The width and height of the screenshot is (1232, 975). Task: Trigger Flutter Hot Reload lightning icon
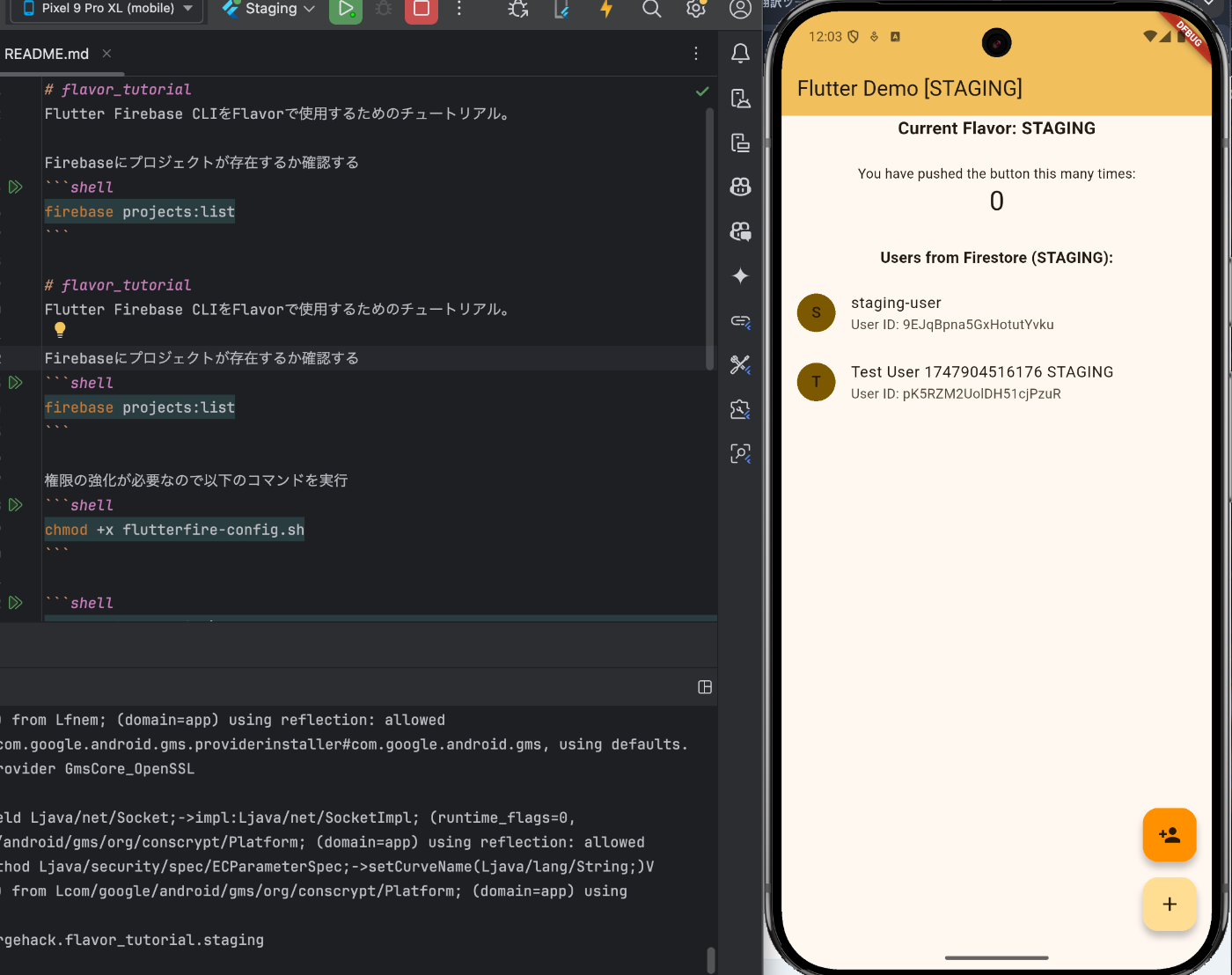point(606,9)
